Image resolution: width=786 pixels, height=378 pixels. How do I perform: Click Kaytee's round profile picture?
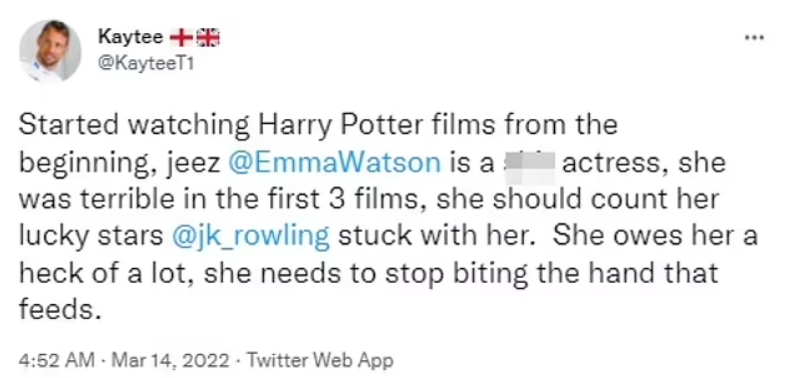[x=50, y=51]
